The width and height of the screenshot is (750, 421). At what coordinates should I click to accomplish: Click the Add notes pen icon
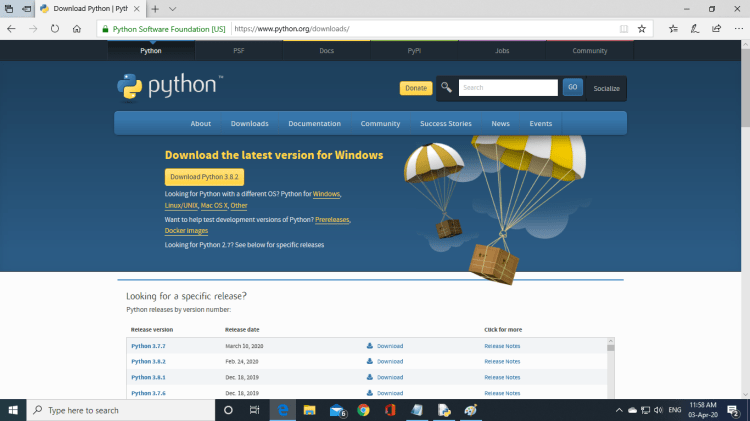[x=695, y=29]
